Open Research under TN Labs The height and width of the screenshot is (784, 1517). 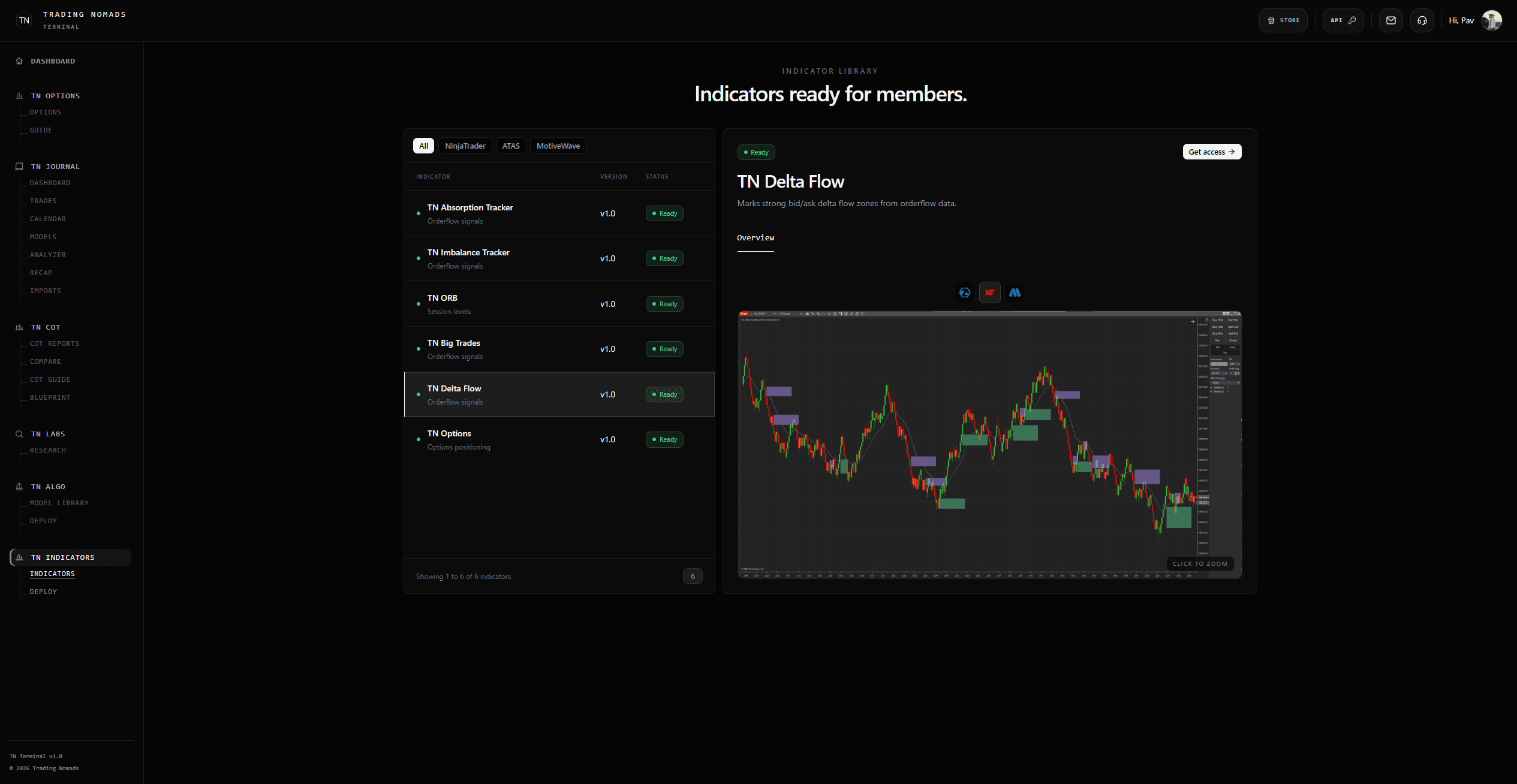48,450
